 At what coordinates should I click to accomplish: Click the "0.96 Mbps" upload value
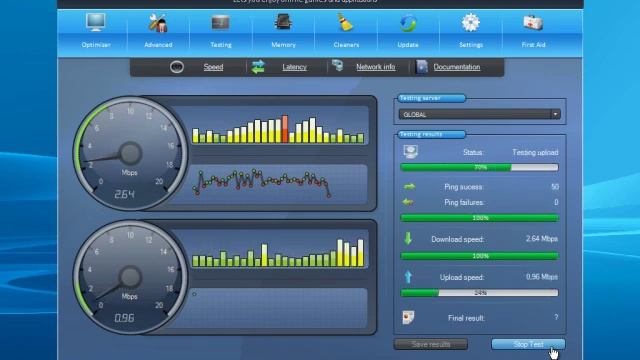542,277
